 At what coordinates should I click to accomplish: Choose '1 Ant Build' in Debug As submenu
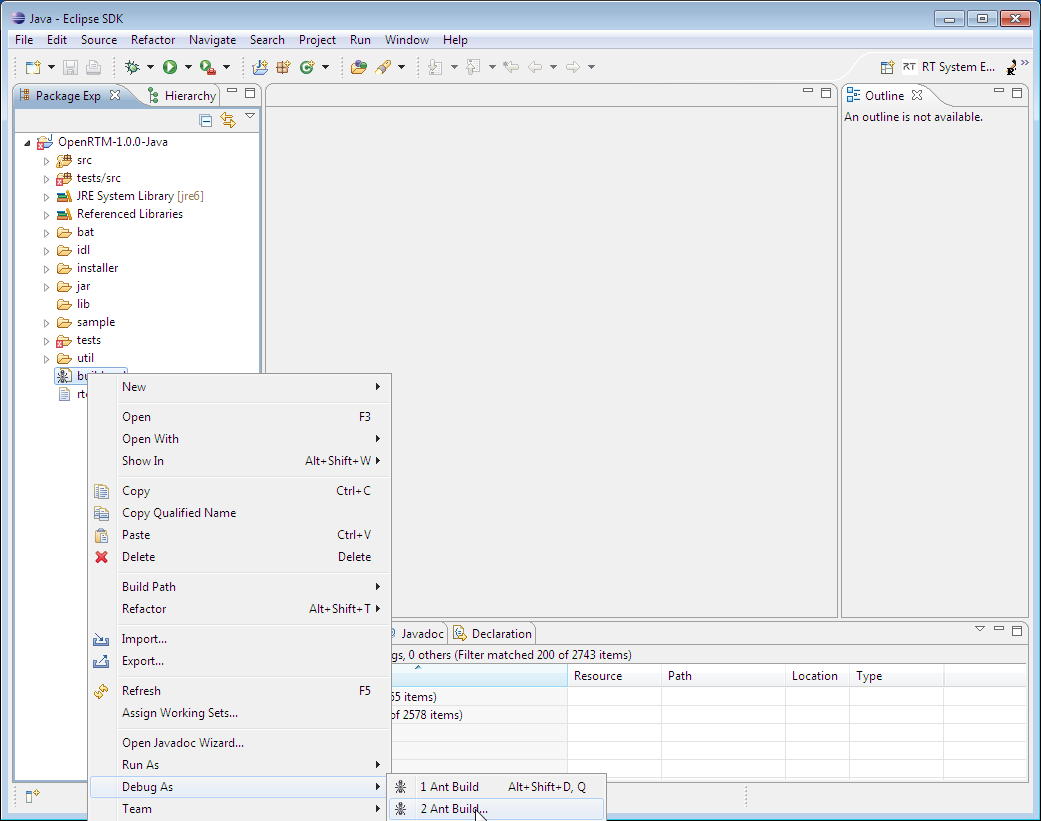[497, 787]
